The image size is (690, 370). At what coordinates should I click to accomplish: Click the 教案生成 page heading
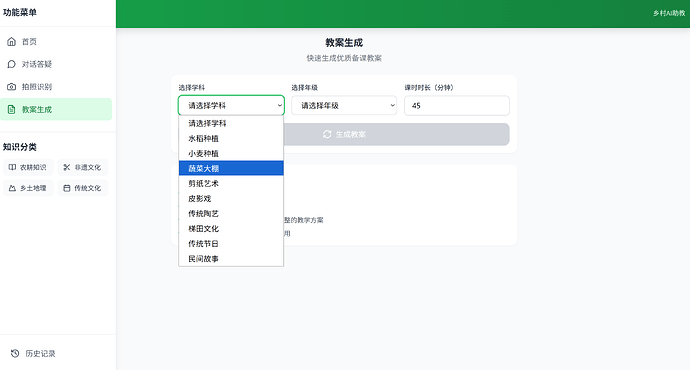[x=344, y=43]
